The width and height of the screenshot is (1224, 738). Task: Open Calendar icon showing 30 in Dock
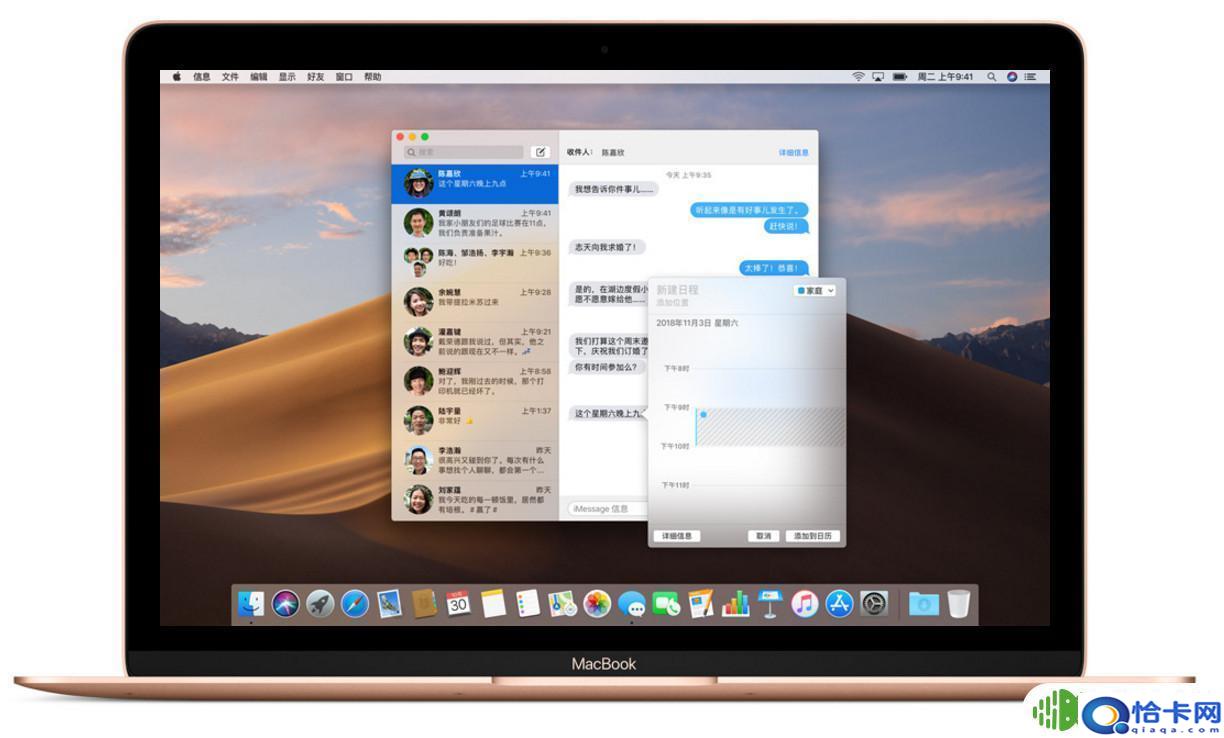[459, 604]
